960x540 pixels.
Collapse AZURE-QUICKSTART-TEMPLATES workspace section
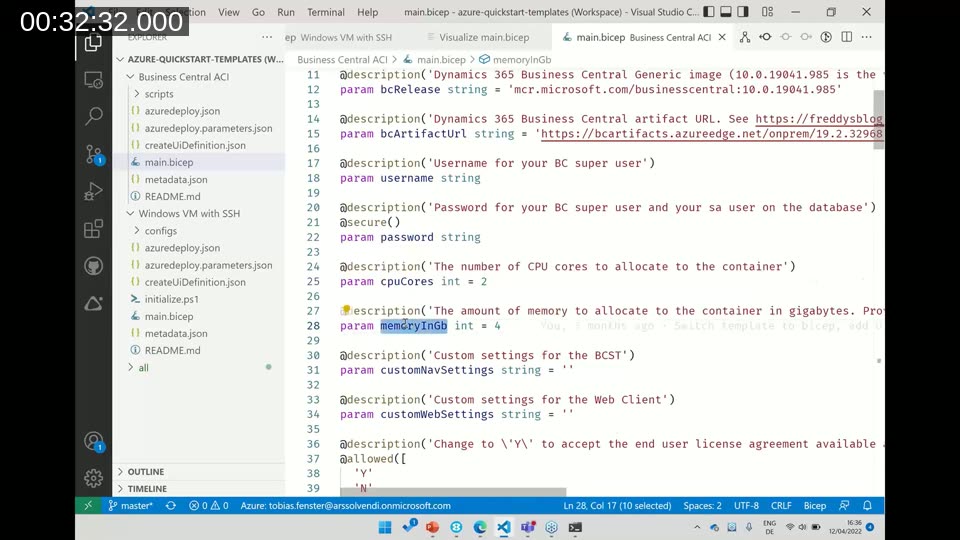[200, 59]
